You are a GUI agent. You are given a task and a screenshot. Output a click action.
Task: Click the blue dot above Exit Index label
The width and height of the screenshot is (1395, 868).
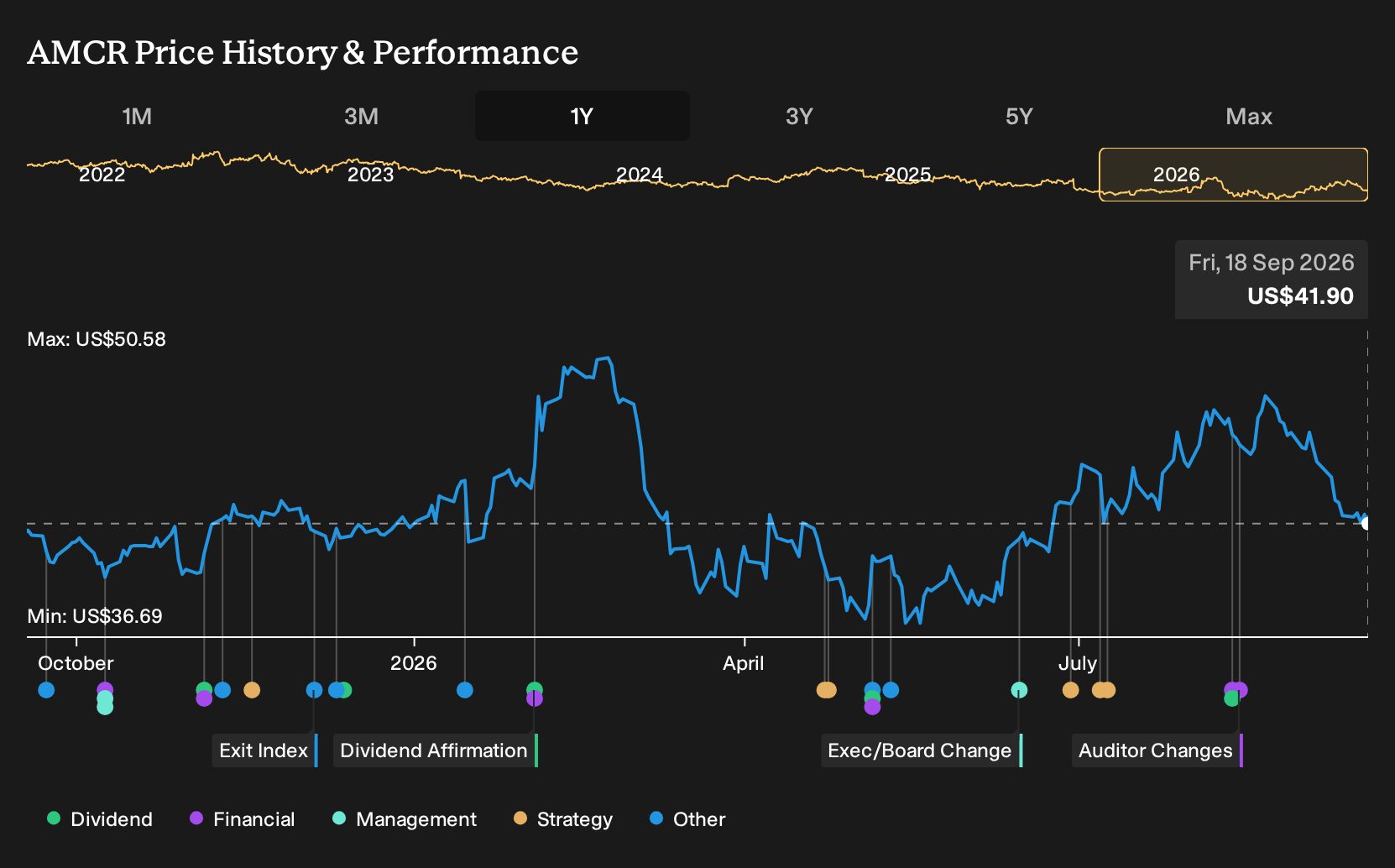tap(314, 690)
